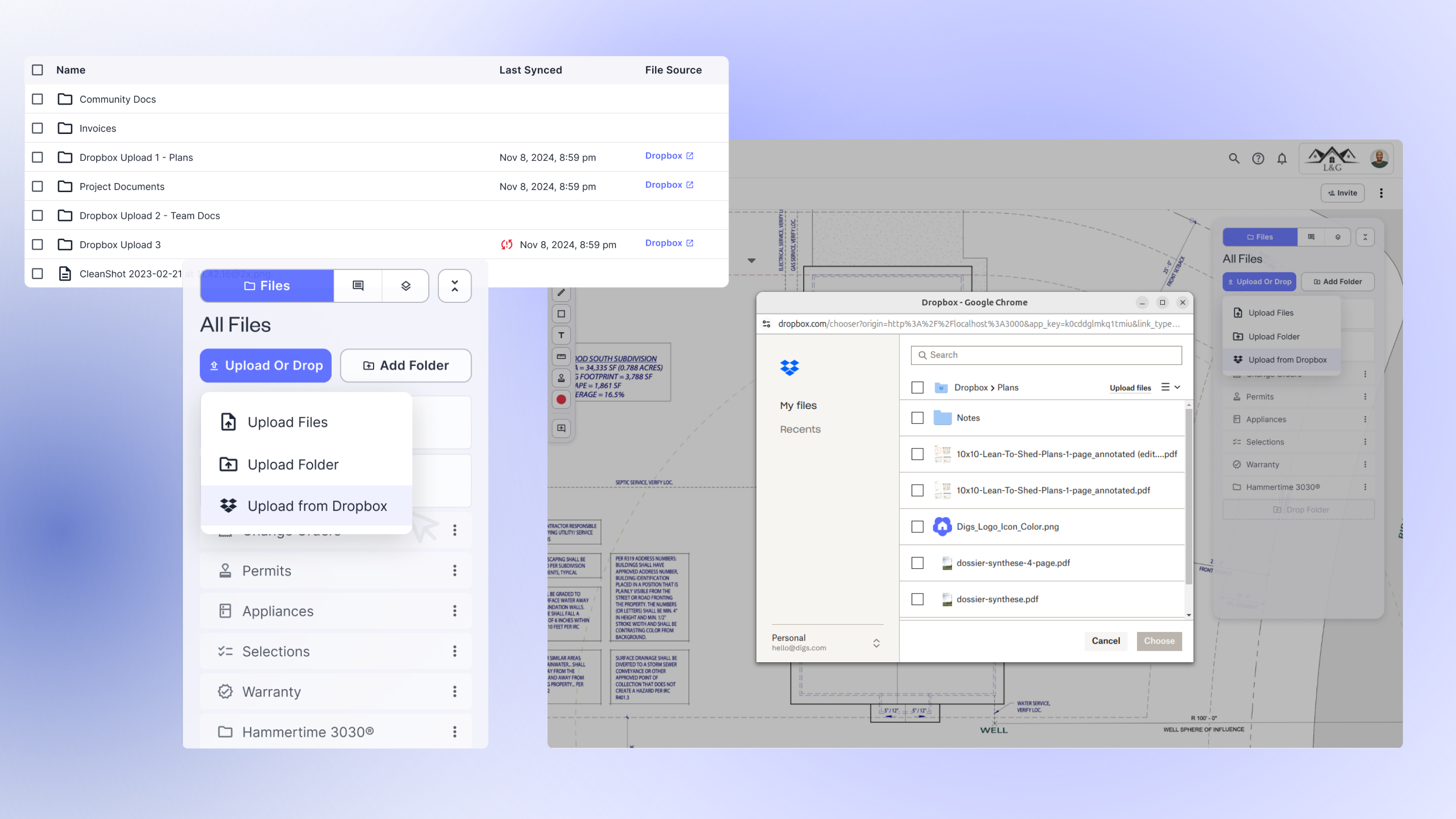
Task: Open the comments panel icon
Action: pyautogui.click(x=358, y=286)
